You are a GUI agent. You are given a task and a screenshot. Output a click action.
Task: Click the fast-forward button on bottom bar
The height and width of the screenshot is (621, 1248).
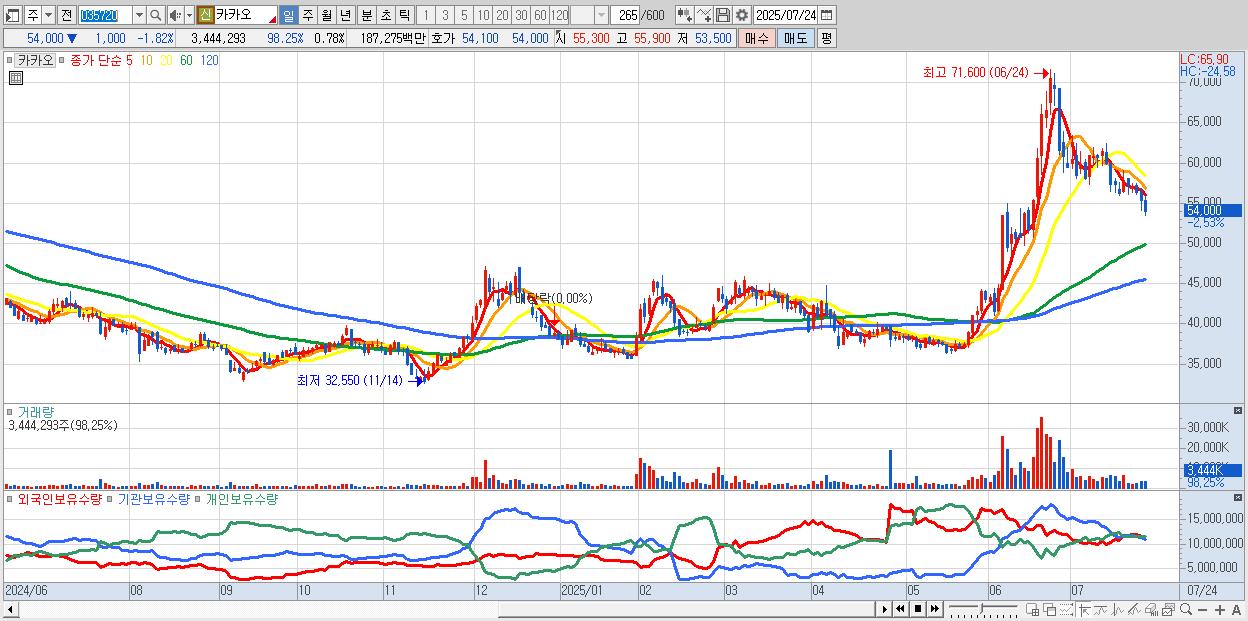tap(934, 609)
